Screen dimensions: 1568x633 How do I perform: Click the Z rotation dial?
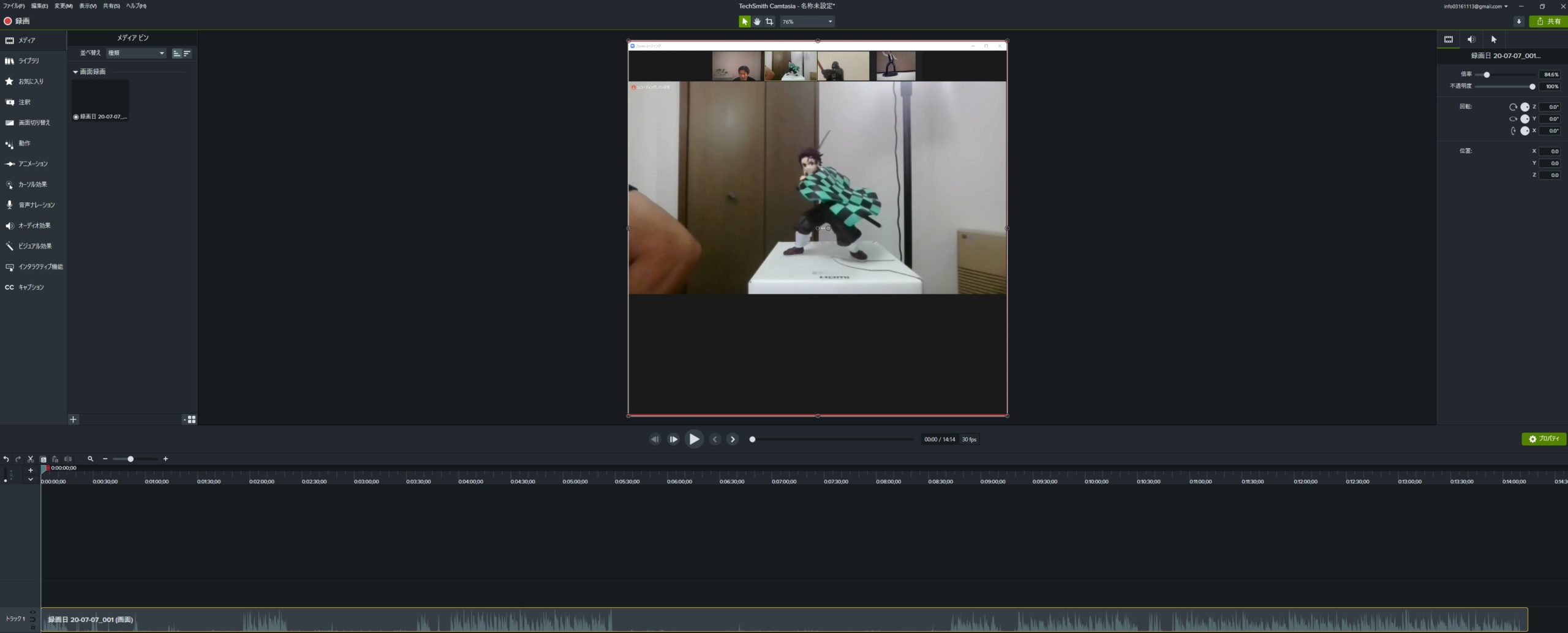[1525, 107]
